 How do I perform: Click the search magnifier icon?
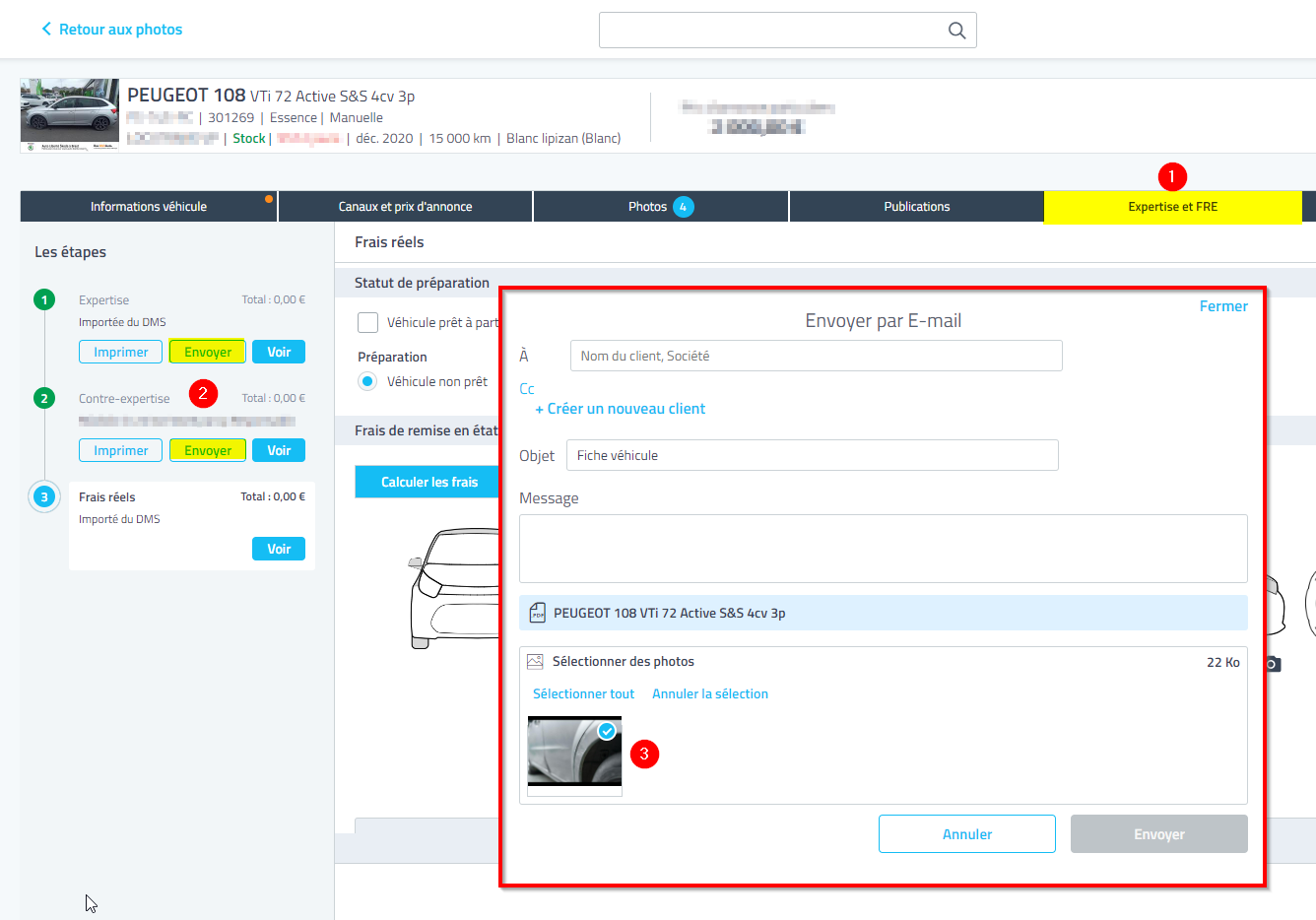[956, 31]
